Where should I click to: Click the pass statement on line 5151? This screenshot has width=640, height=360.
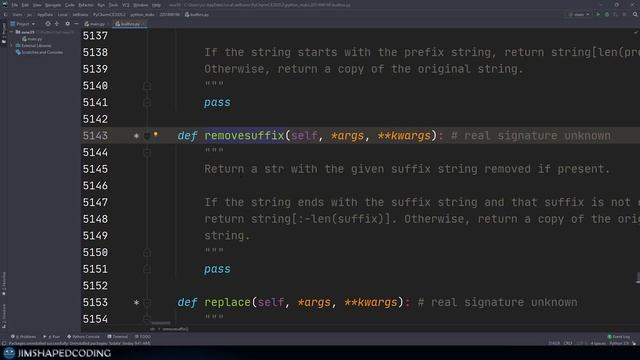pos(217,269)
